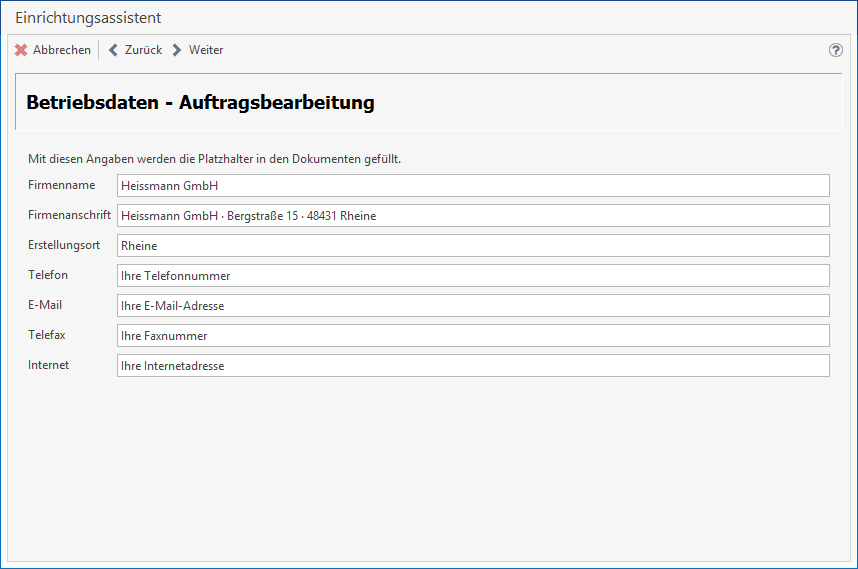Focus the Firmenname field with Heissmann GmbH

click(473, 185)
